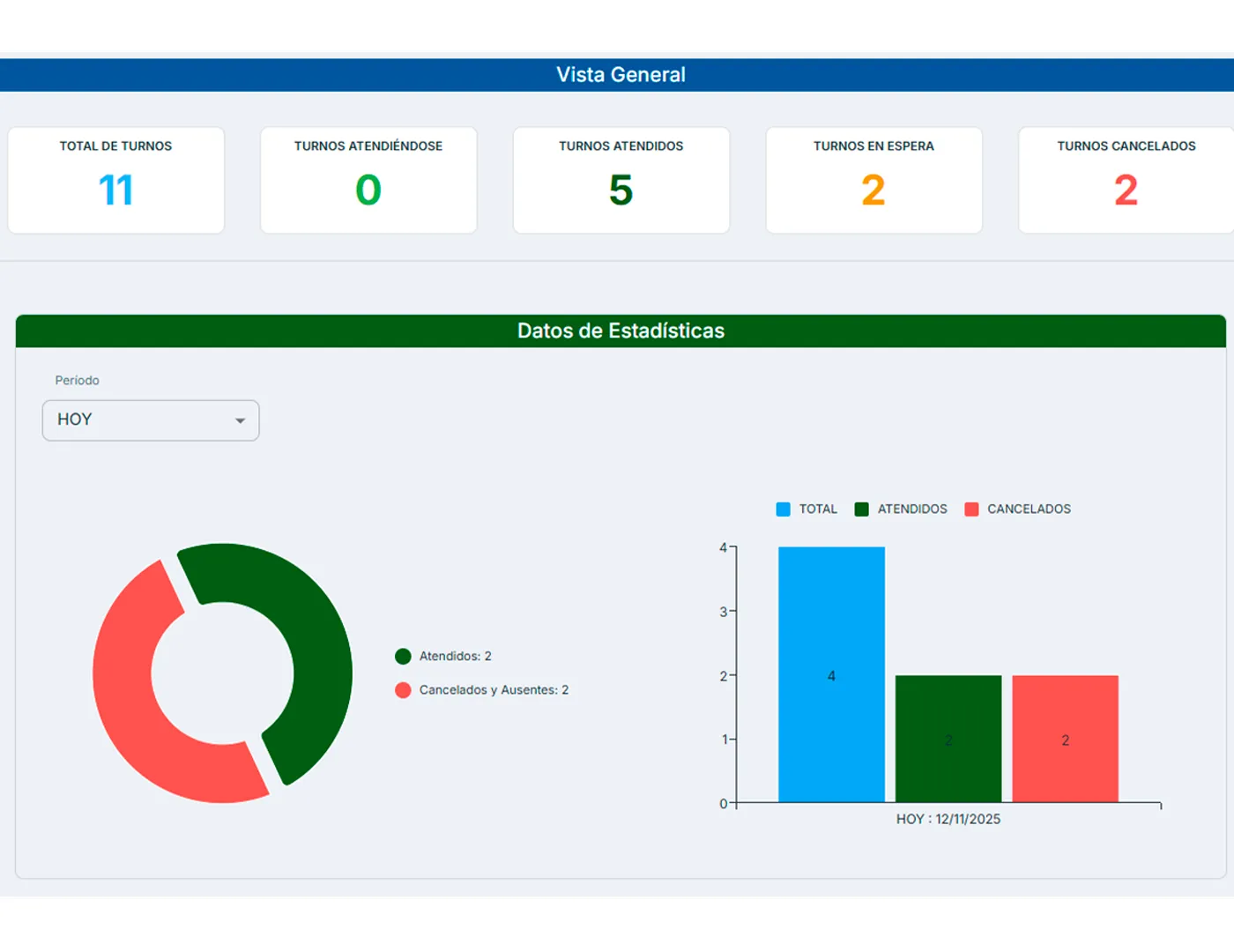The width and height of the screenshot is (1234, 952).
Task: Click the green 5 in Turnos Atendidos
Action: coord(621,190)
